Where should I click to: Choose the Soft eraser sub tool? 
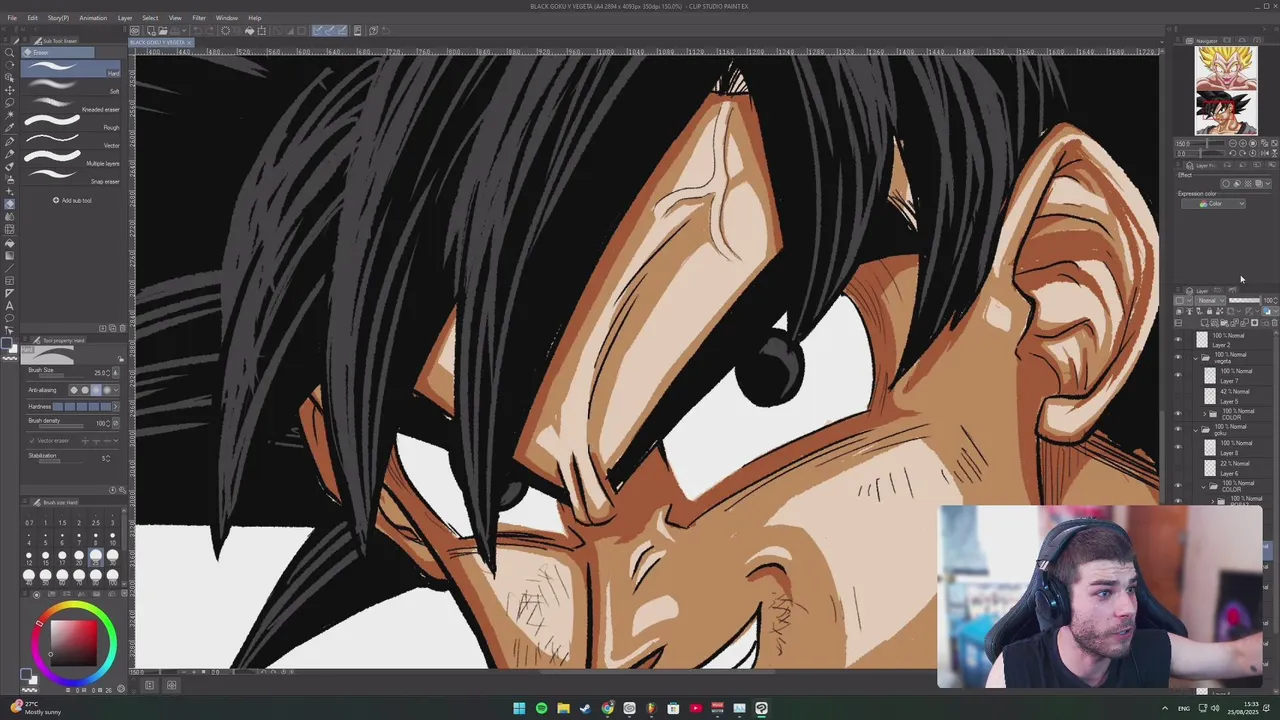coord(71,87)
